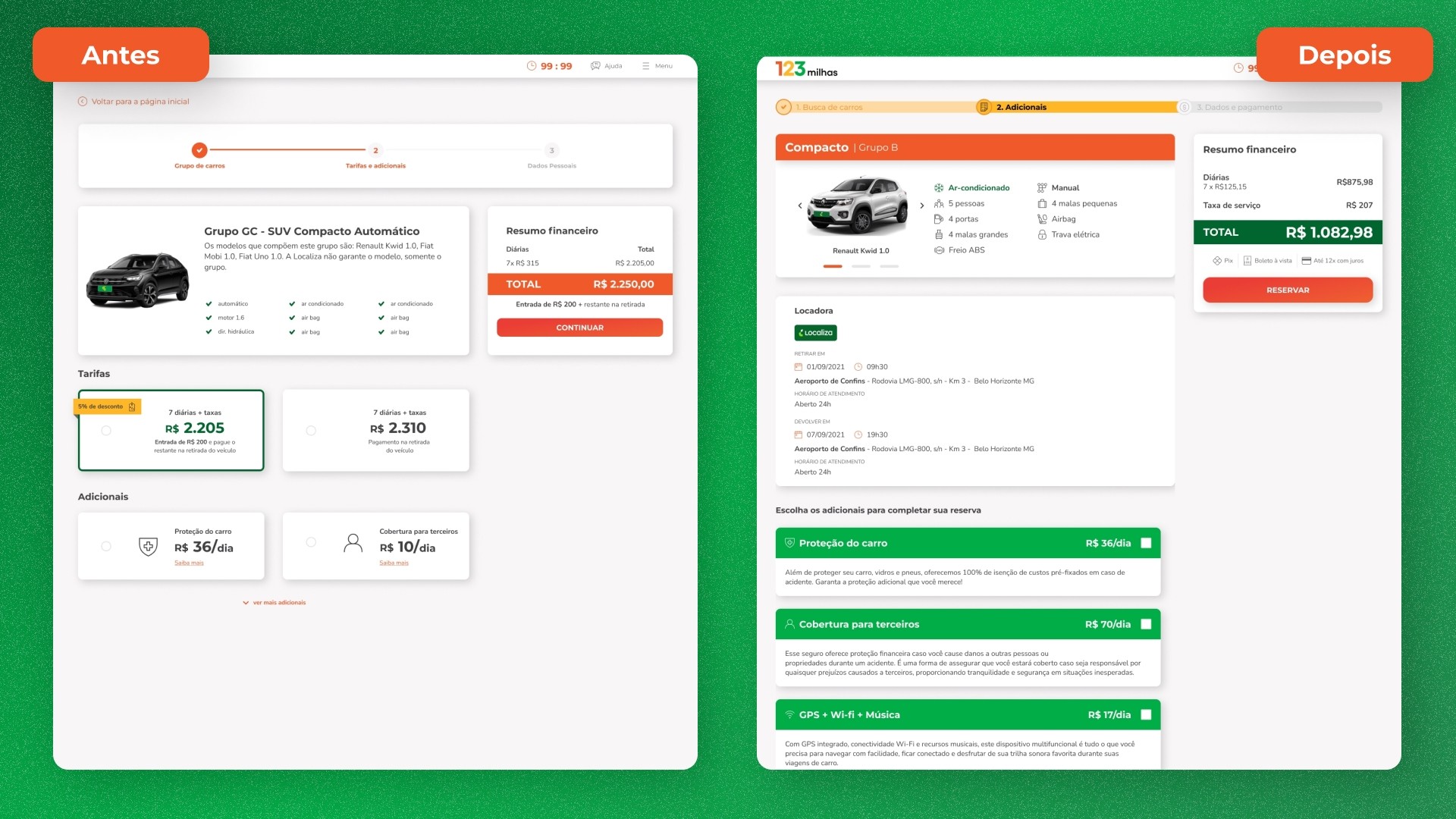Click the back arrow beside Voltar
This screenshot has height=819, width=1456.
(x=83, y=102)
